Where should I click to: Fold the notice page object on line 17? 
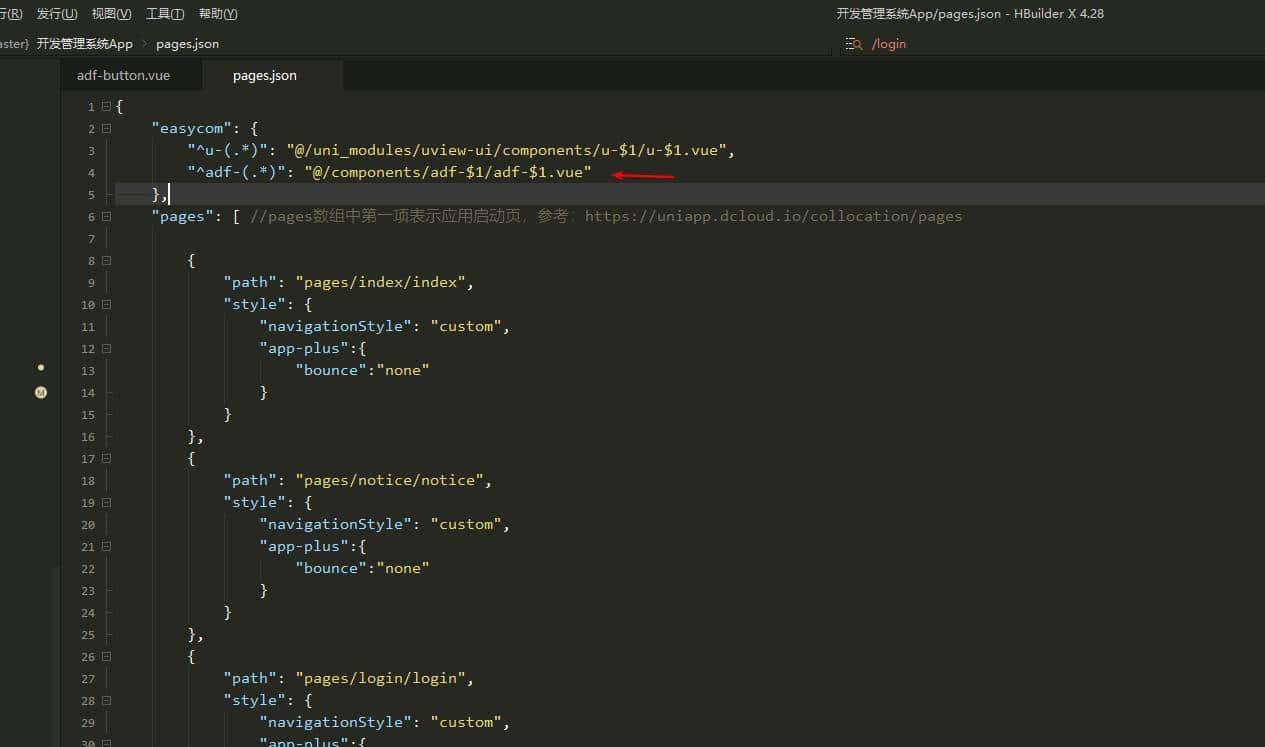(x=106, y=459)
